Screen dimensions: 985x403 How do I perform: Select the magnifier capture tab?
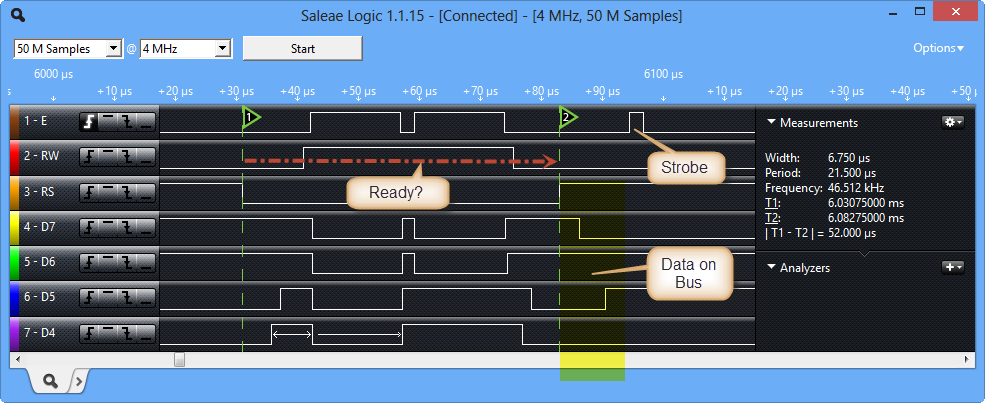tap(48, 381)
